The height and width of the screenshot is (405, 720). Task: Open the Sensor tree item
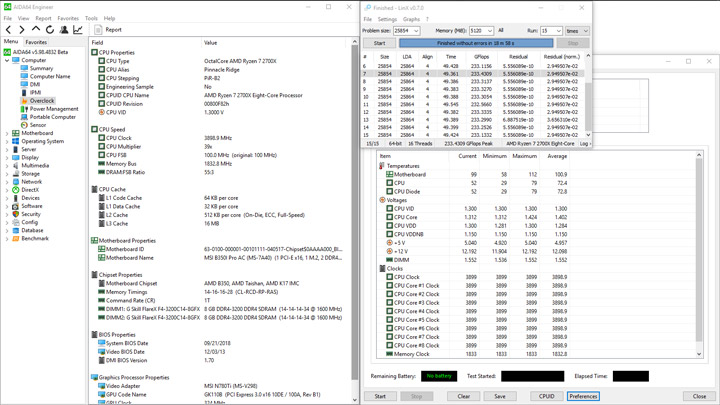click(x=38, y=125)
